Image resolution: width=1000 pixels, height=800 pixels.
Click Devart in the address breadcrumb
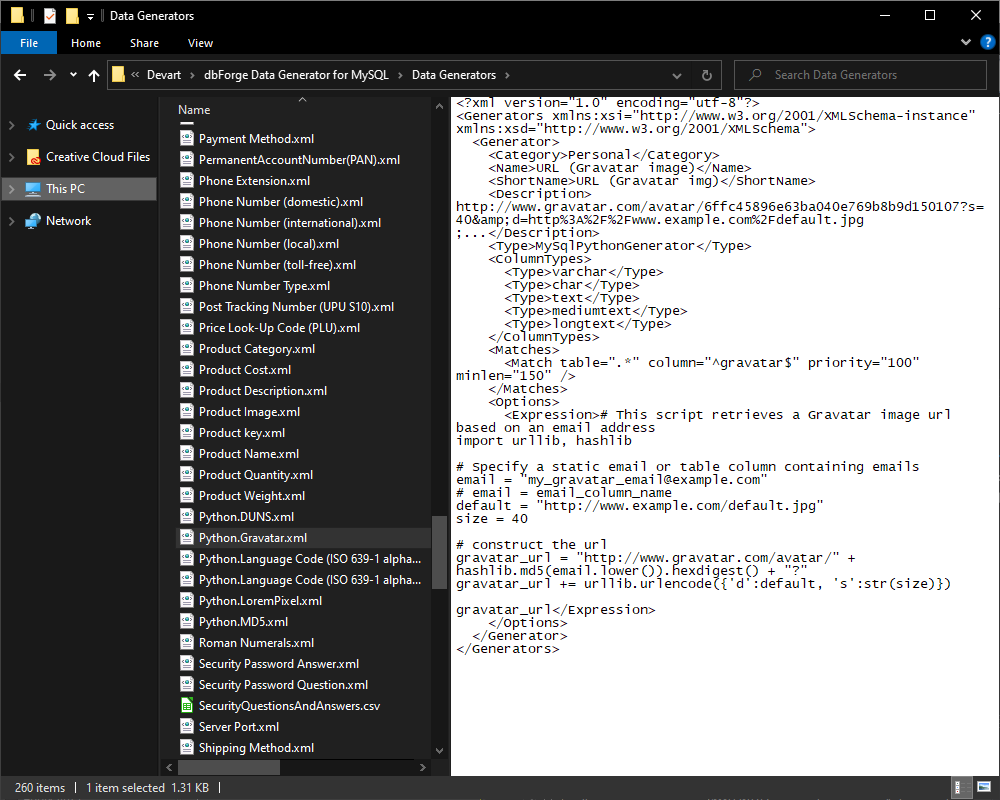click(164, 75)
